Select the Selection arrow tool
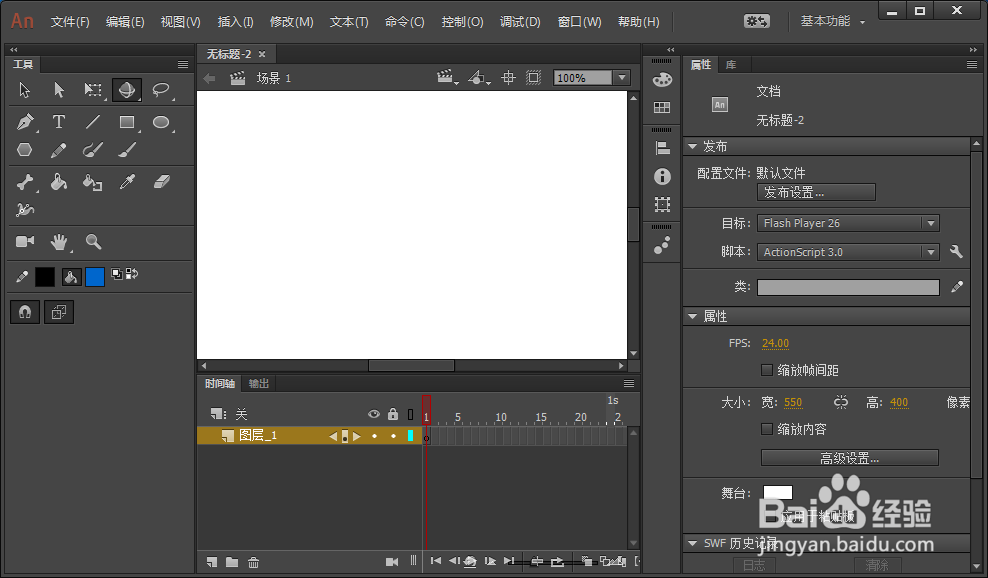This screenshot has width=988, height=578. click(25, 90)
